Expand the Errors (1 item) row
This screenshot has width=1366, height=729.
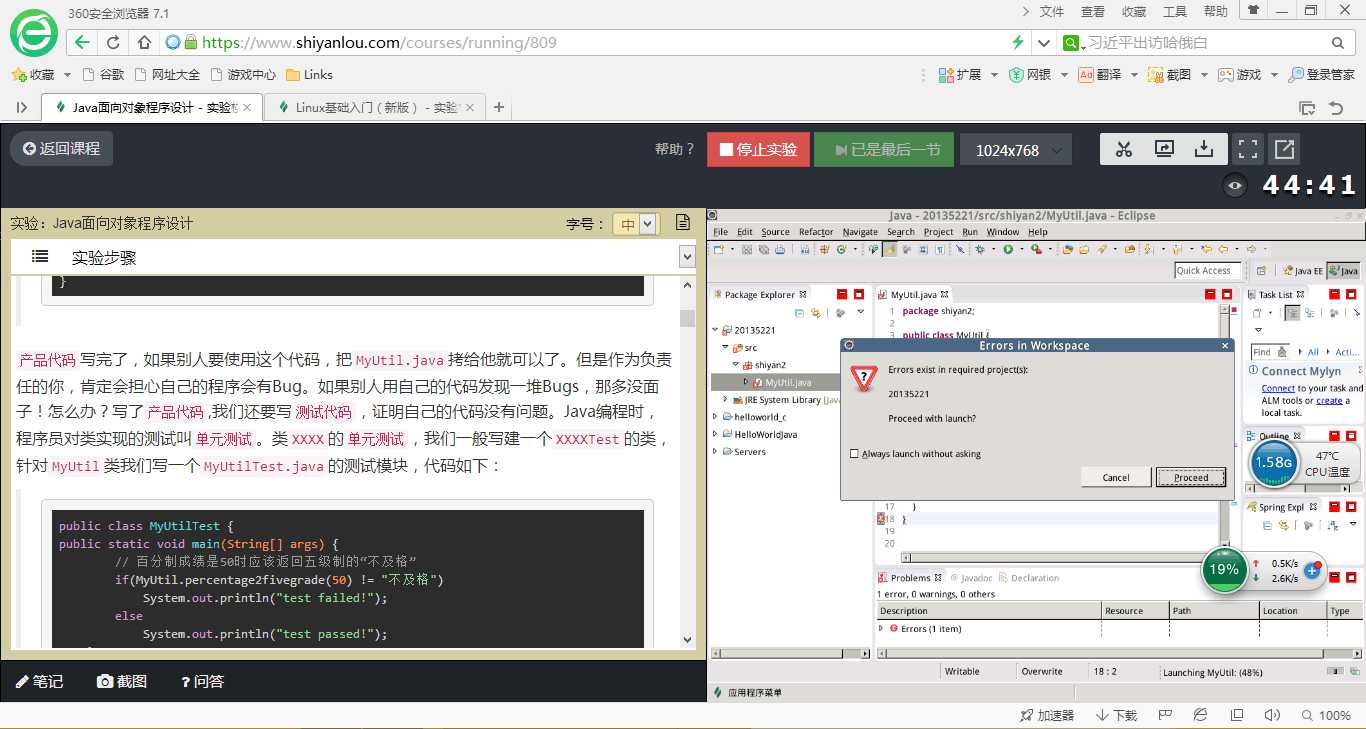pos(881,628)
